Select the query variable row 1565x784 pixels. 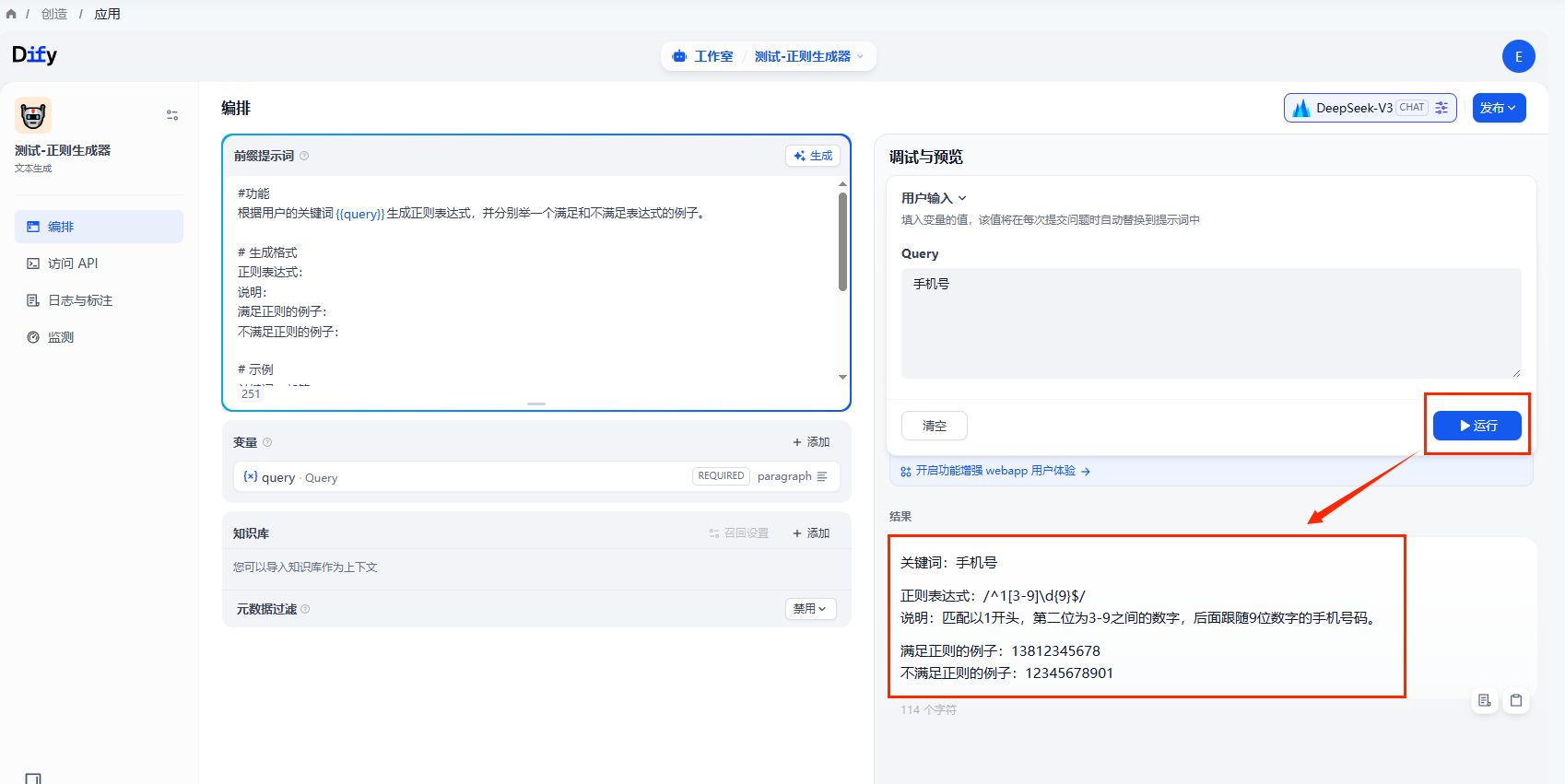(x=536, y=476)
